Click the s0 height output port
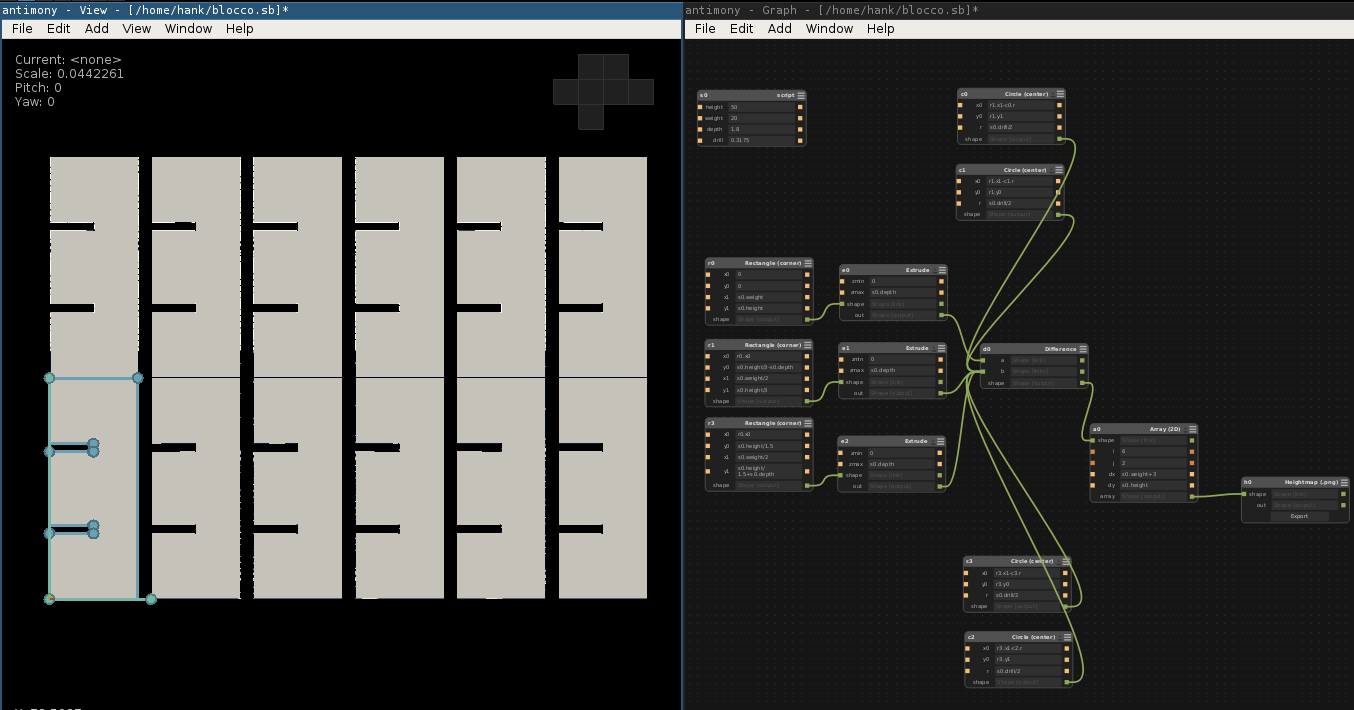This screenshot has width=1354, height=710. [800, 107]
